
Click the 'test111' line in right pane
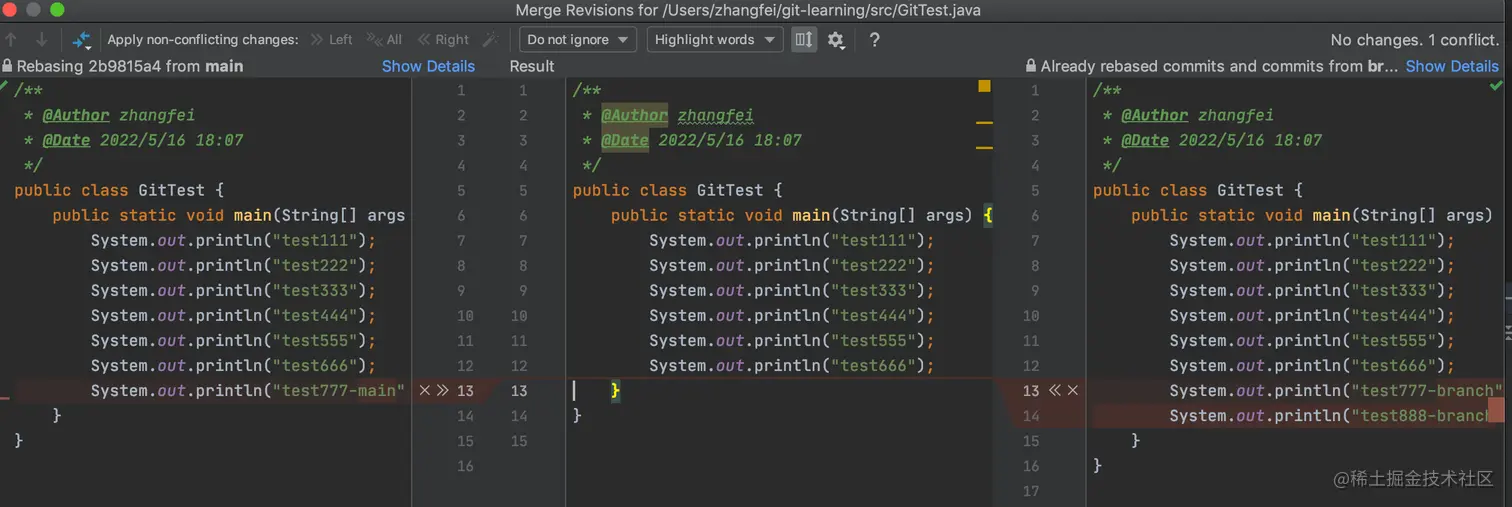tap(1312, 240)
